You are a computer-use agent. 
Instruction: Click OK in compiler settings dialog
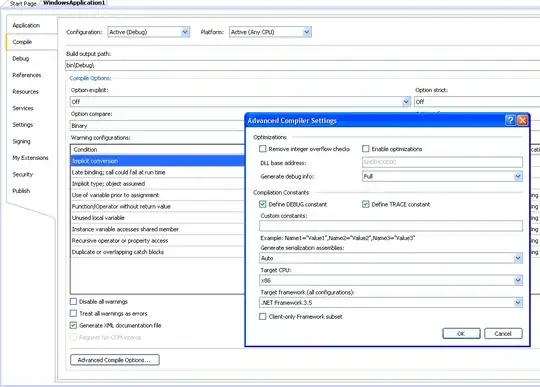[x=461, y=334]
